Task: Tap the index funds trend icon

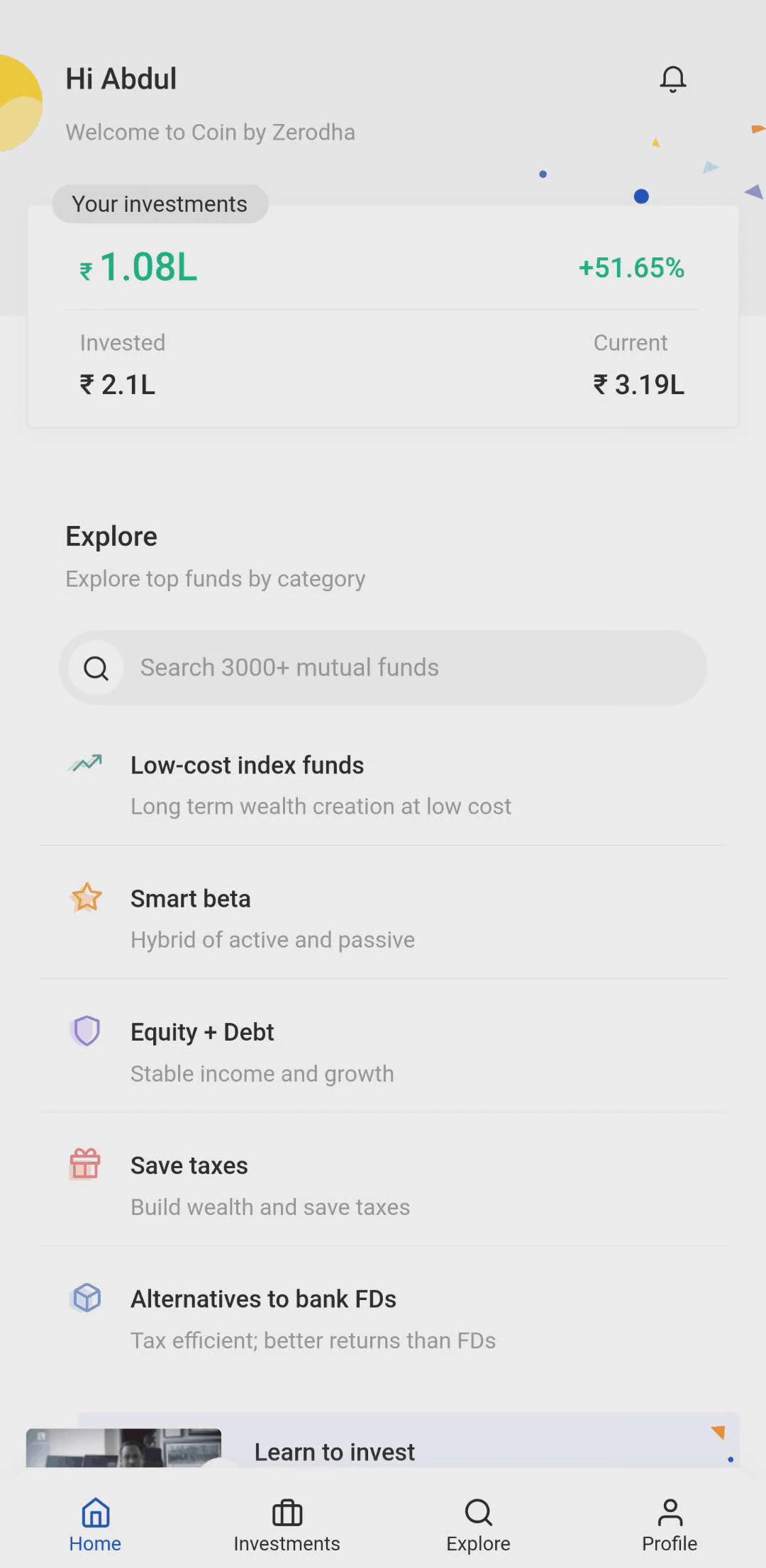Action: [x=87, y=763]
